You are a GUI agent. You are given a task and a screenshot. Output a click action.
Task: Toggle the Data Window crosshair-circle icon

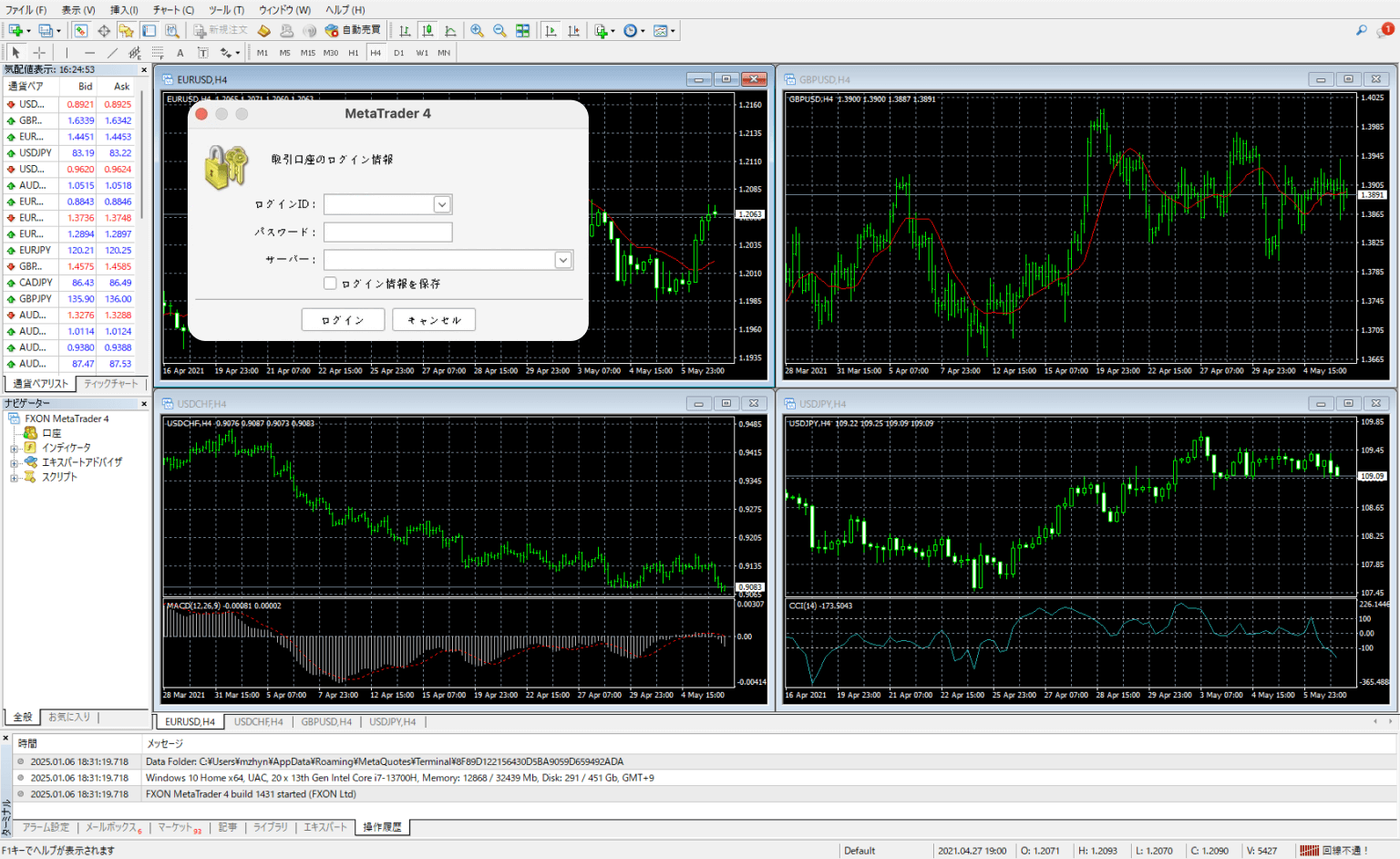click(x=104, y=30)
